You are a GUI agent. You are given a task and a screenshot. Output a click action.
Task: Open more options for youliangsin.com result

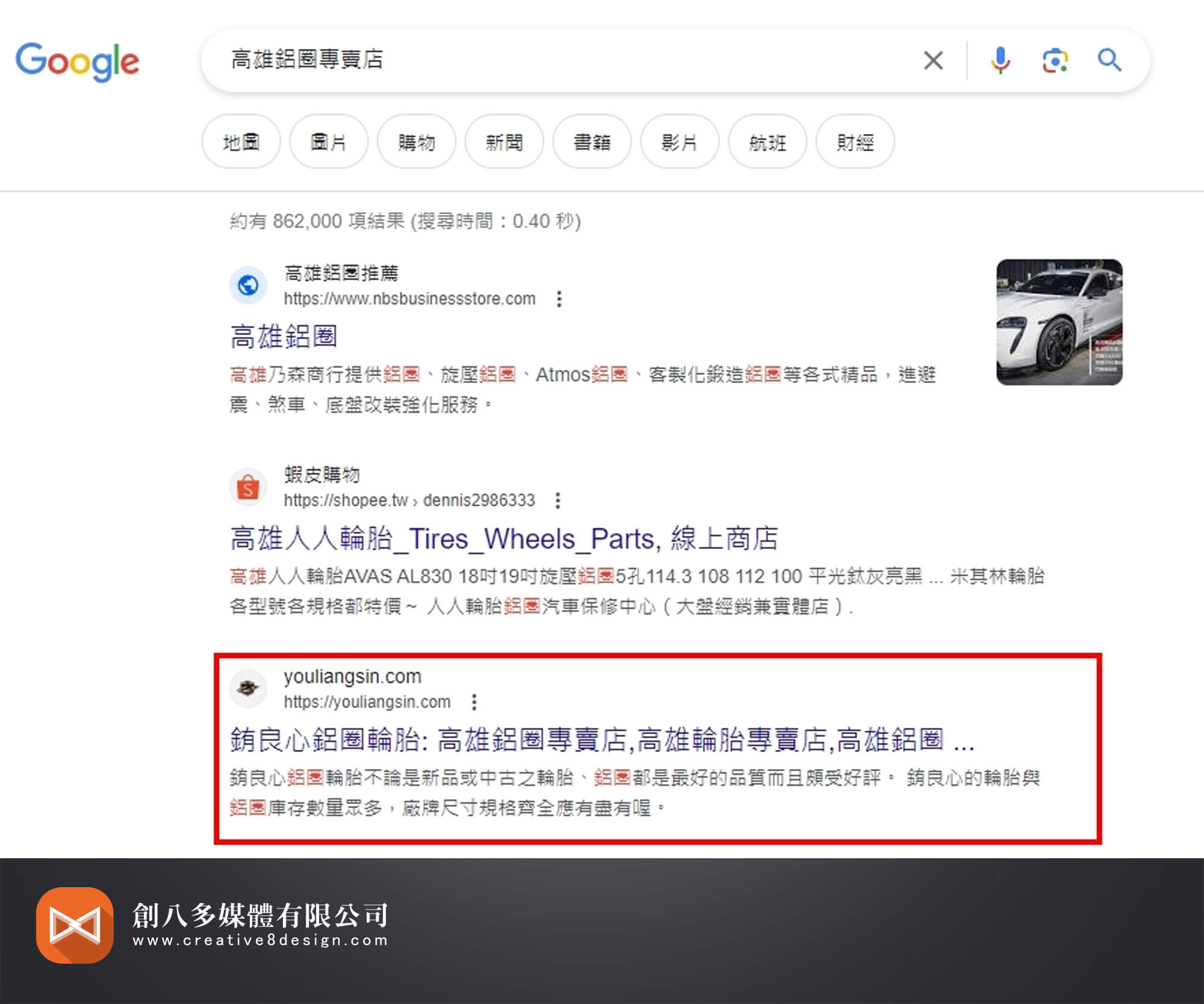pyautogui.click(x=474, y=702)
